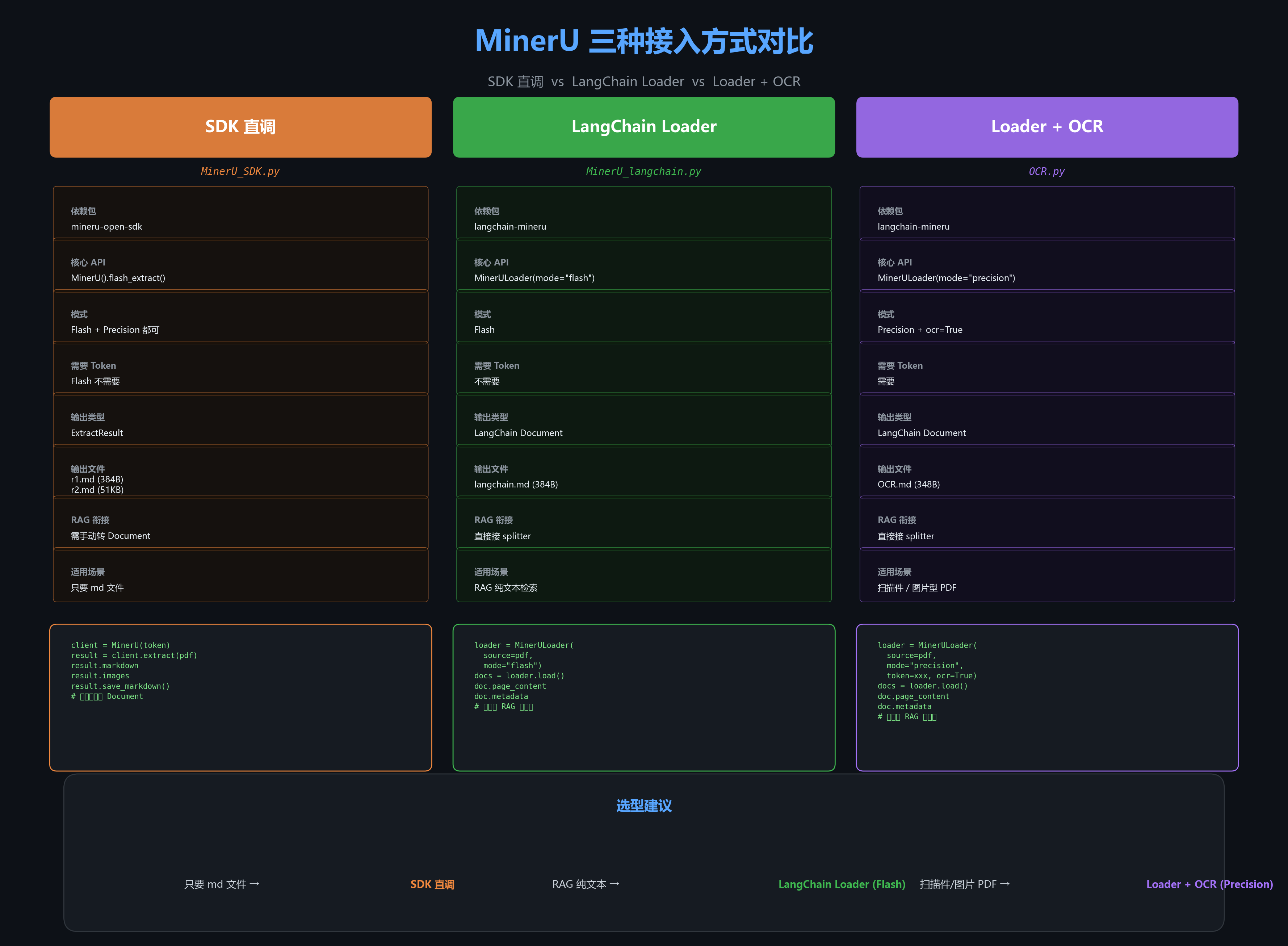Click "只要 md 文件 →" in the recommendation panel

[x=222, y=885]
